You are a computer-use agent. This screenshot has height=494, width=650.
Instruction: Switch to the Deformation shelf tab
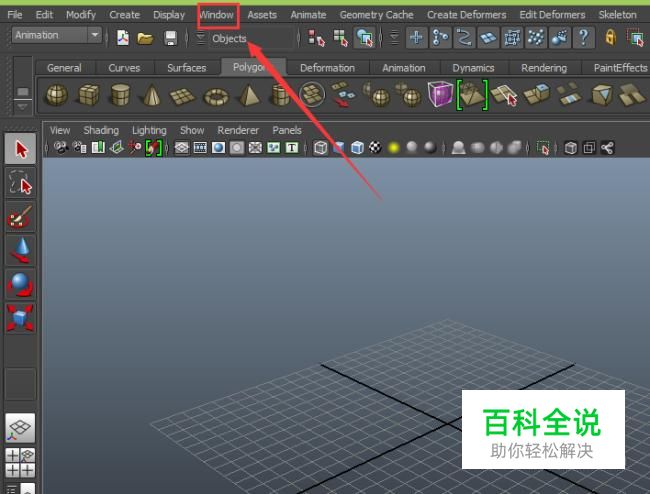(x=327, y=68)
